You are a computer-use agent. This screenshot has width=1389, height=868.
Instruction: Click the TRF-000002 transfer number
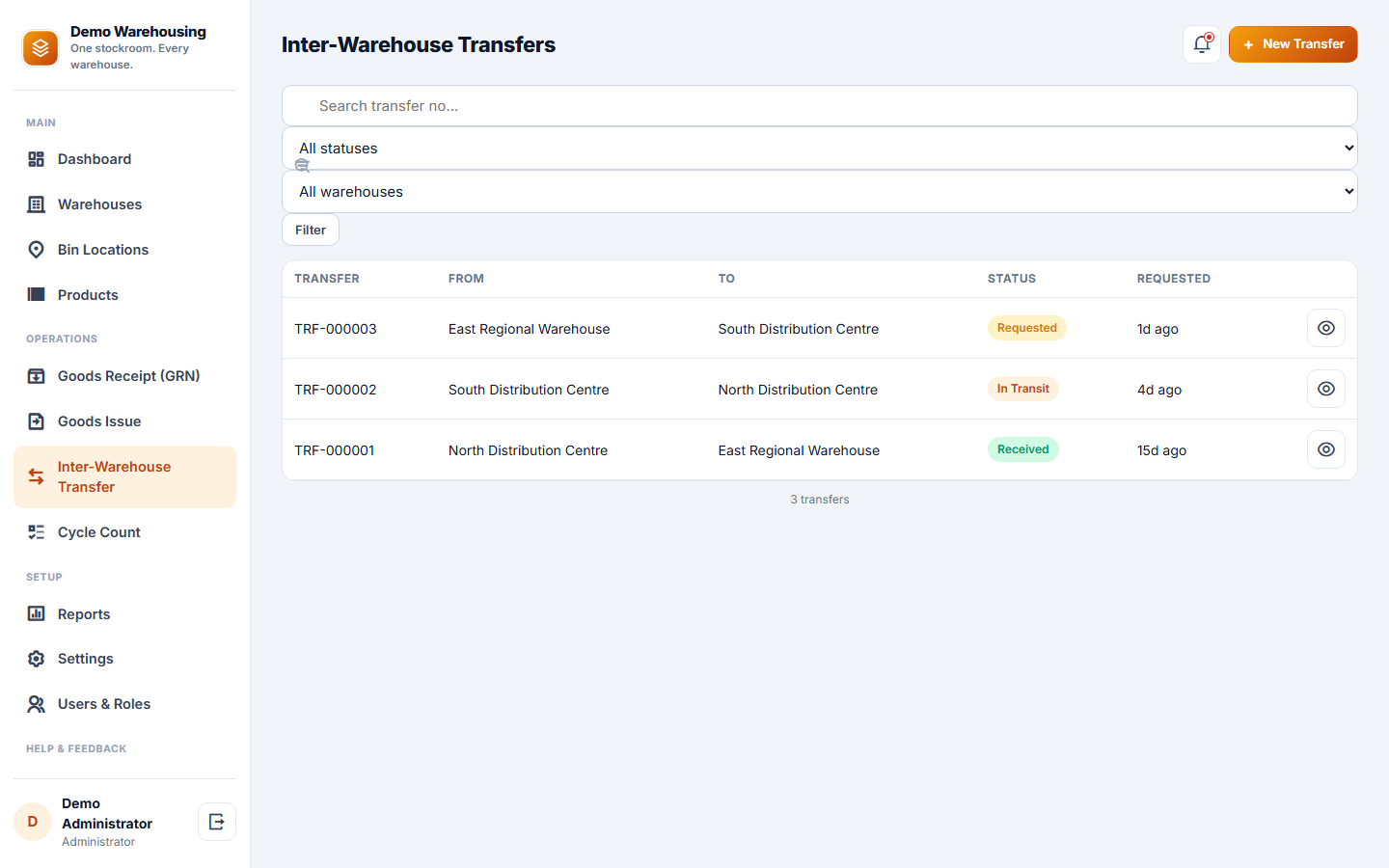(x=336, y=390)
